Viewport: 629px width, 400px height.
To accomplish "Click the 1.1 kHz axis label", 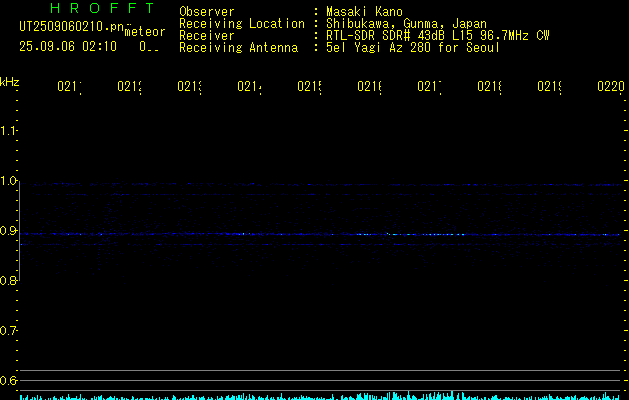I will [x=8, y=131].
